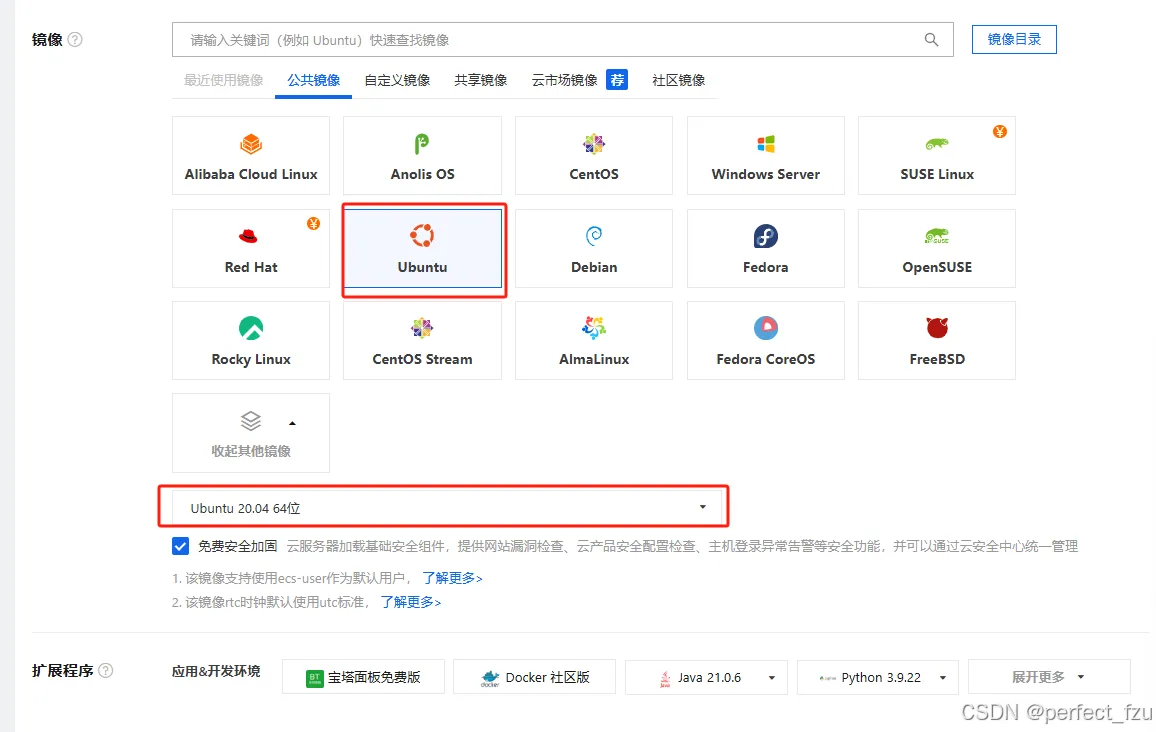Select the Alibaba Cloud Linux image
The height and width of the screenshot is (732, 1156).
pos(250,155)
